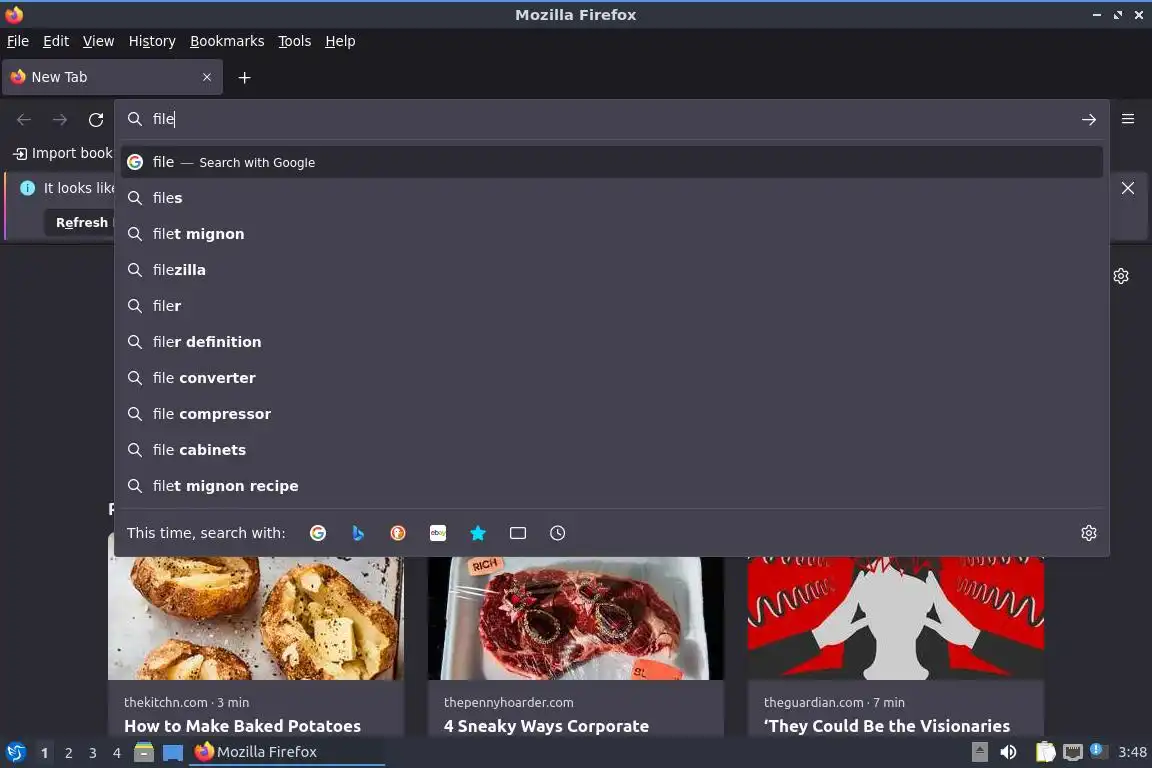Select the Bing one-off search icon

click(x=358, y=533)
